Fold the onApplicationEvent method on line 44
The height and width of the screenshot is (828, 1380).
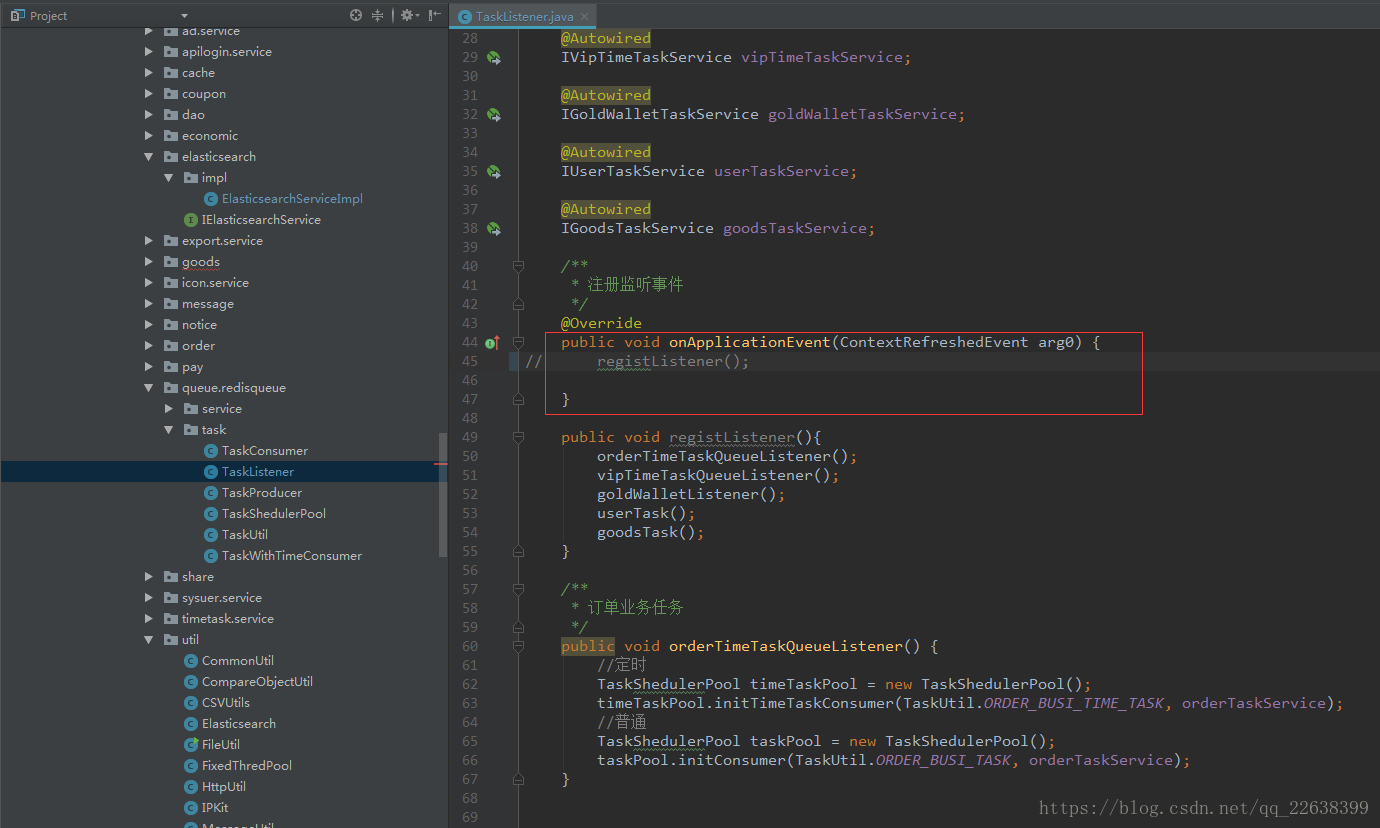click(x=518, y=343)
